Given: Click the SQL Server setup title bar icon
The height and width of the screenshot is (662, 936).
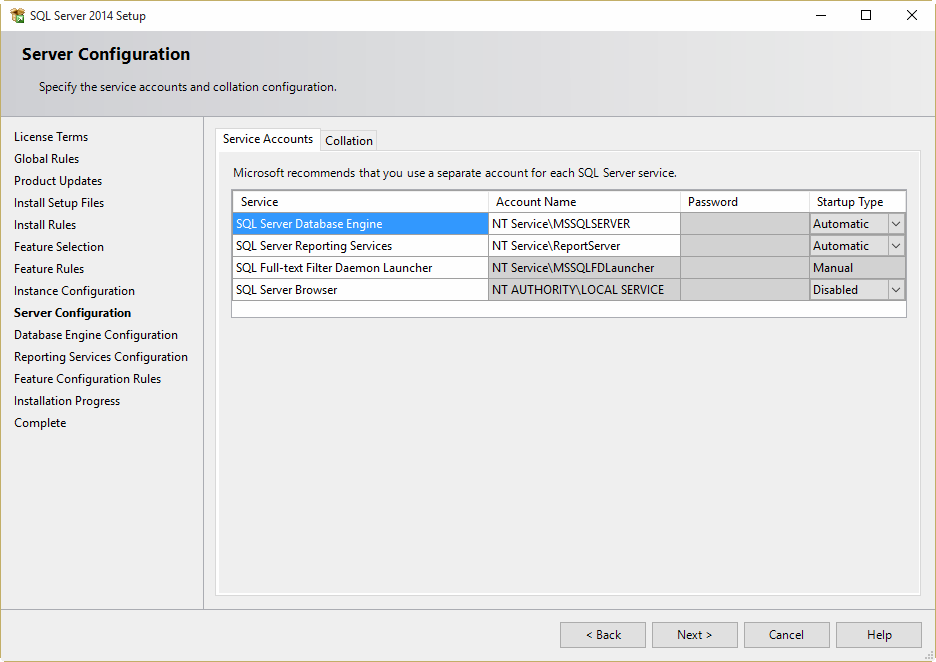Looking at the screenshot, I should (17, 15).
